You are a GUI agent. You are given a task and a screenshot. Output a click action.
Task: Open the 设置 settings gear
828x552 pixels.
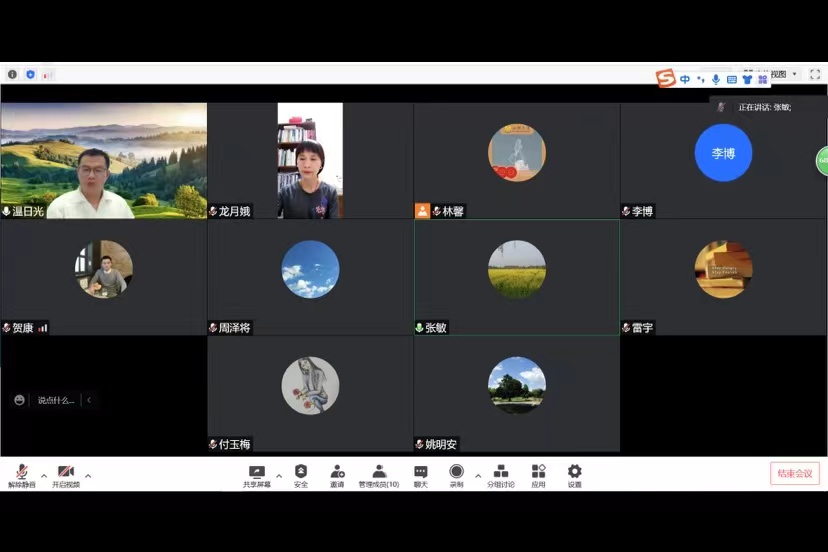click(x=574, y=474)
